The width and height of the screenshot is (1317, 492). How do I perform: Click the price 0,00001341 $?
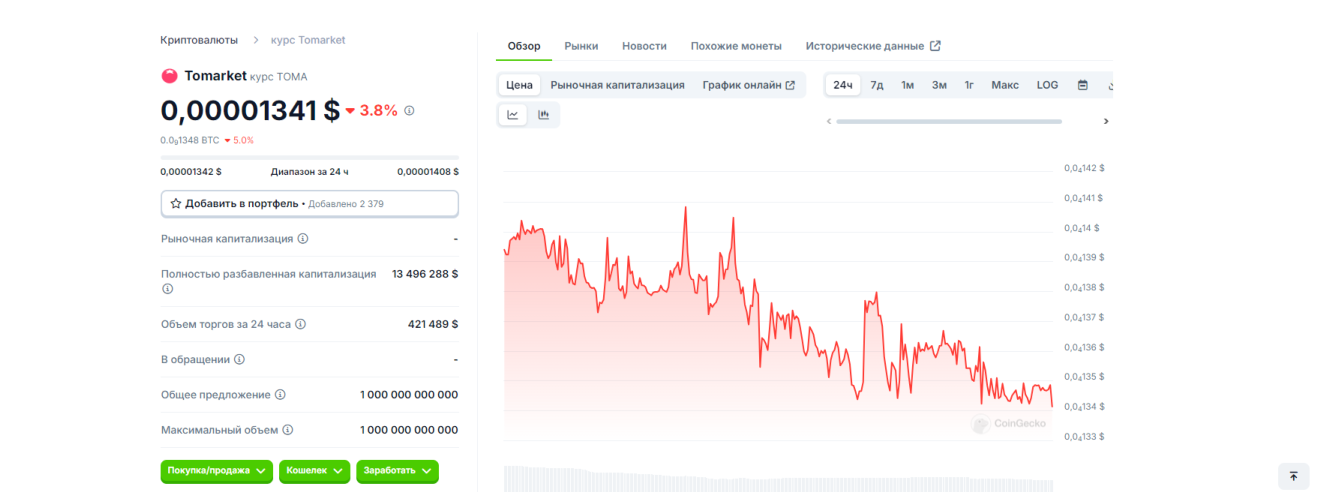point(250,111)
